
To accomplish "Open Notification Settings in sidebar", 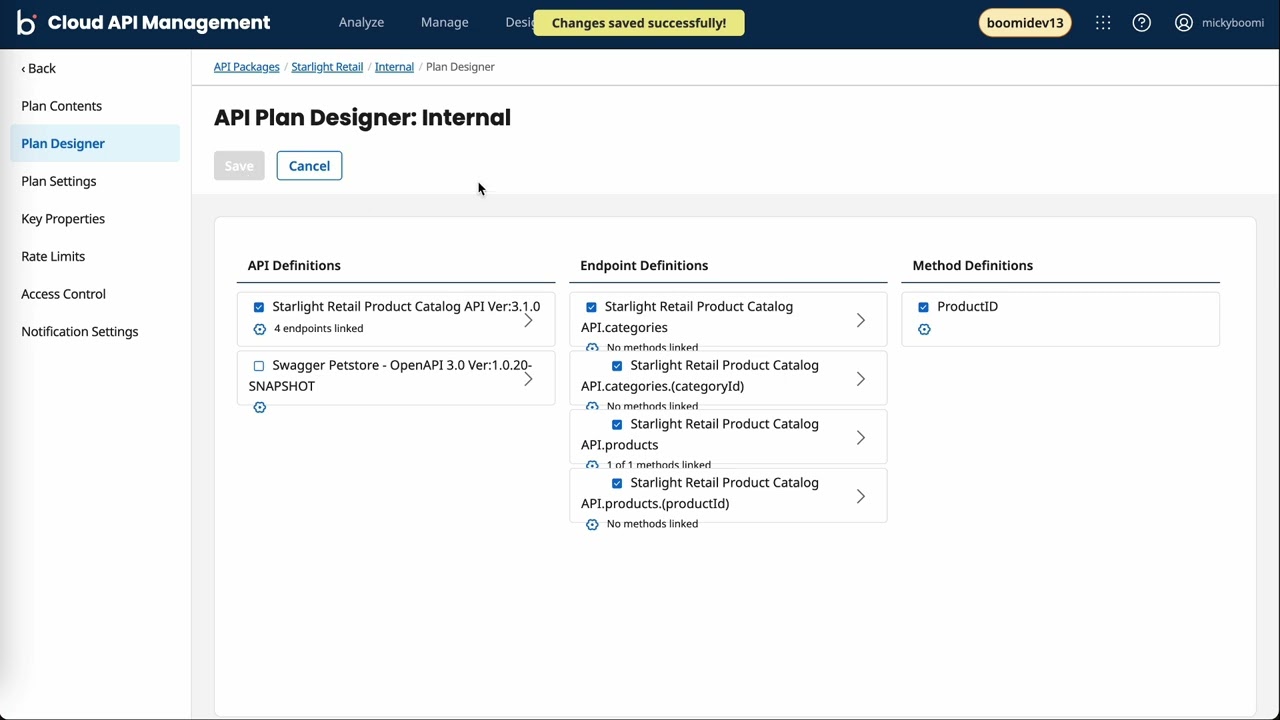I will pyautogui.click(x=80, y=332).
